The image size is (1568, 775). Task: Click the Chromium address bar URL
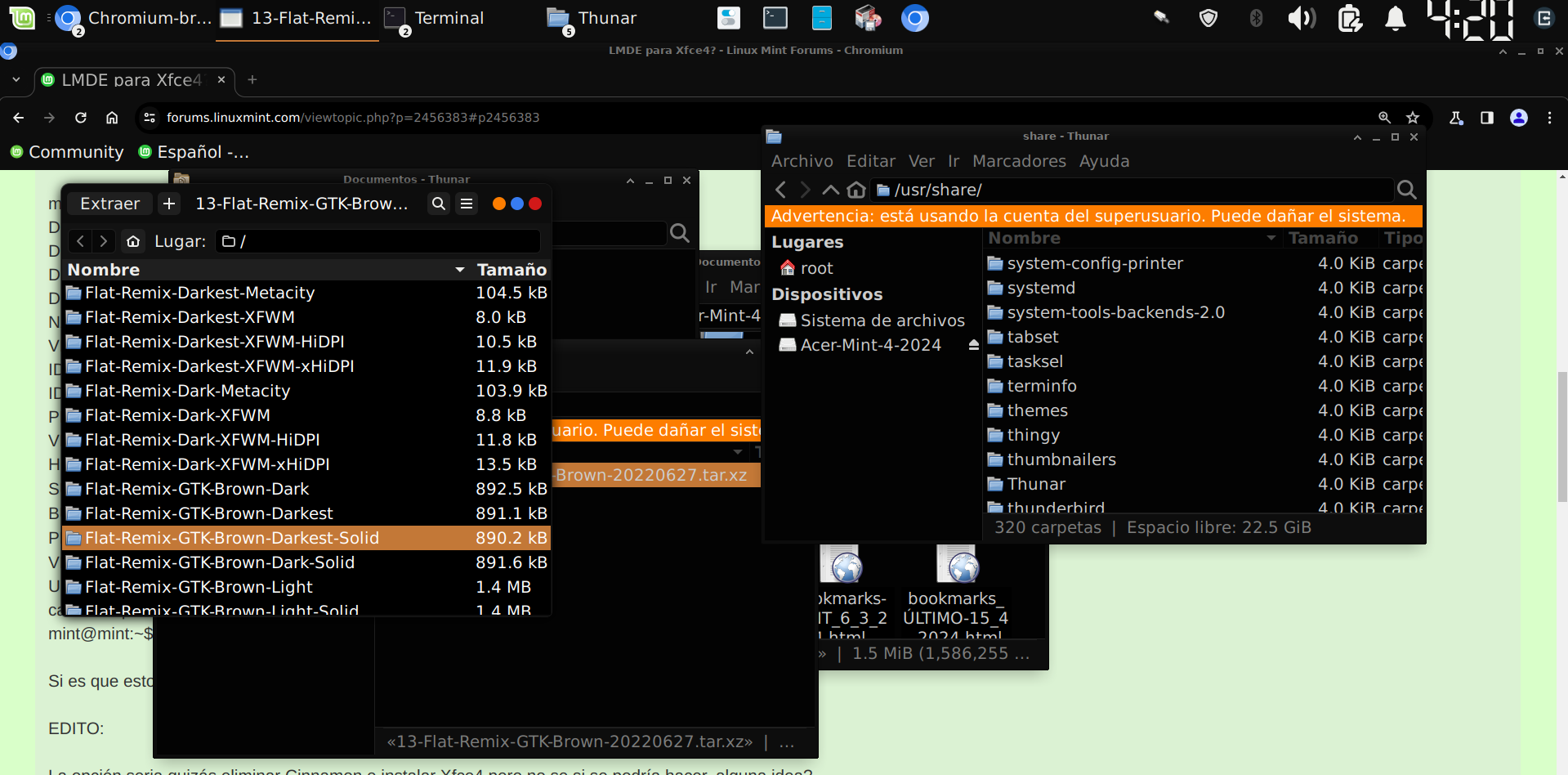coord(353,118)
